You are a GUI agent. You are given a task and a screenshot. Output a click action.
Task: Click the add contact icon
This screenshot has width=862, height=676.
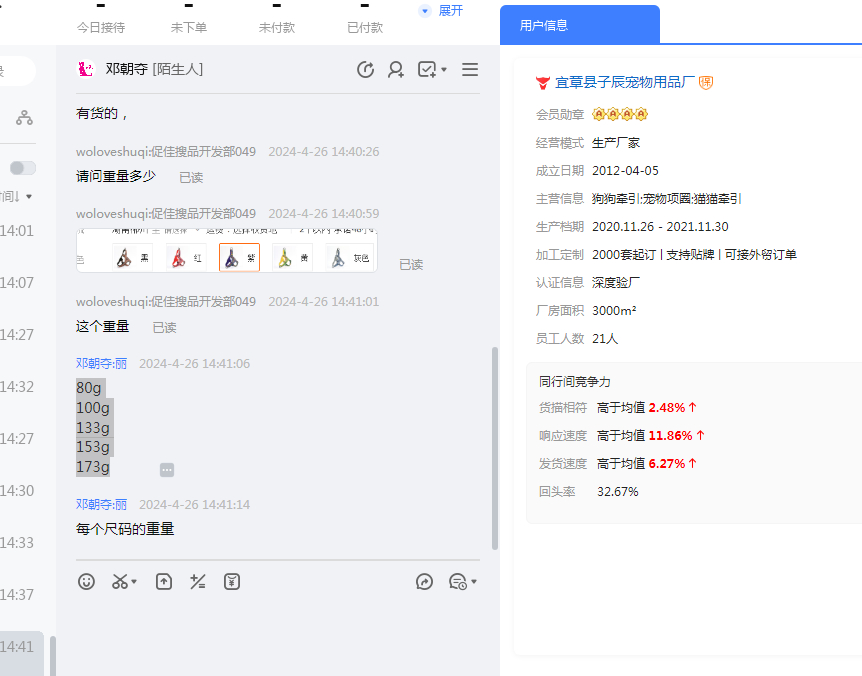[x=396, y=70]
